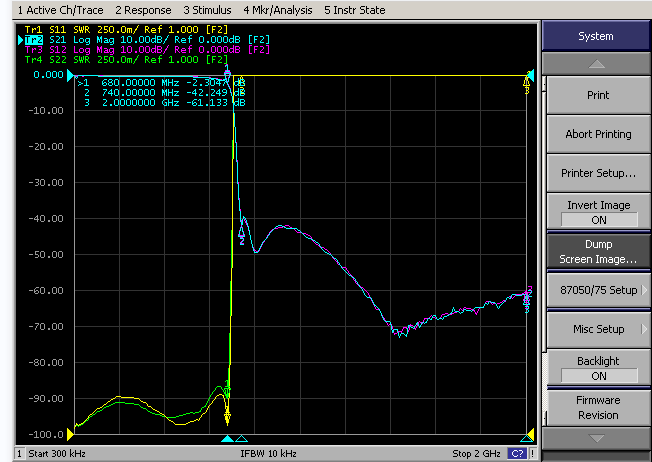Expand the Misc Setup submenu
652x462 pixels.
coord(598,329)
